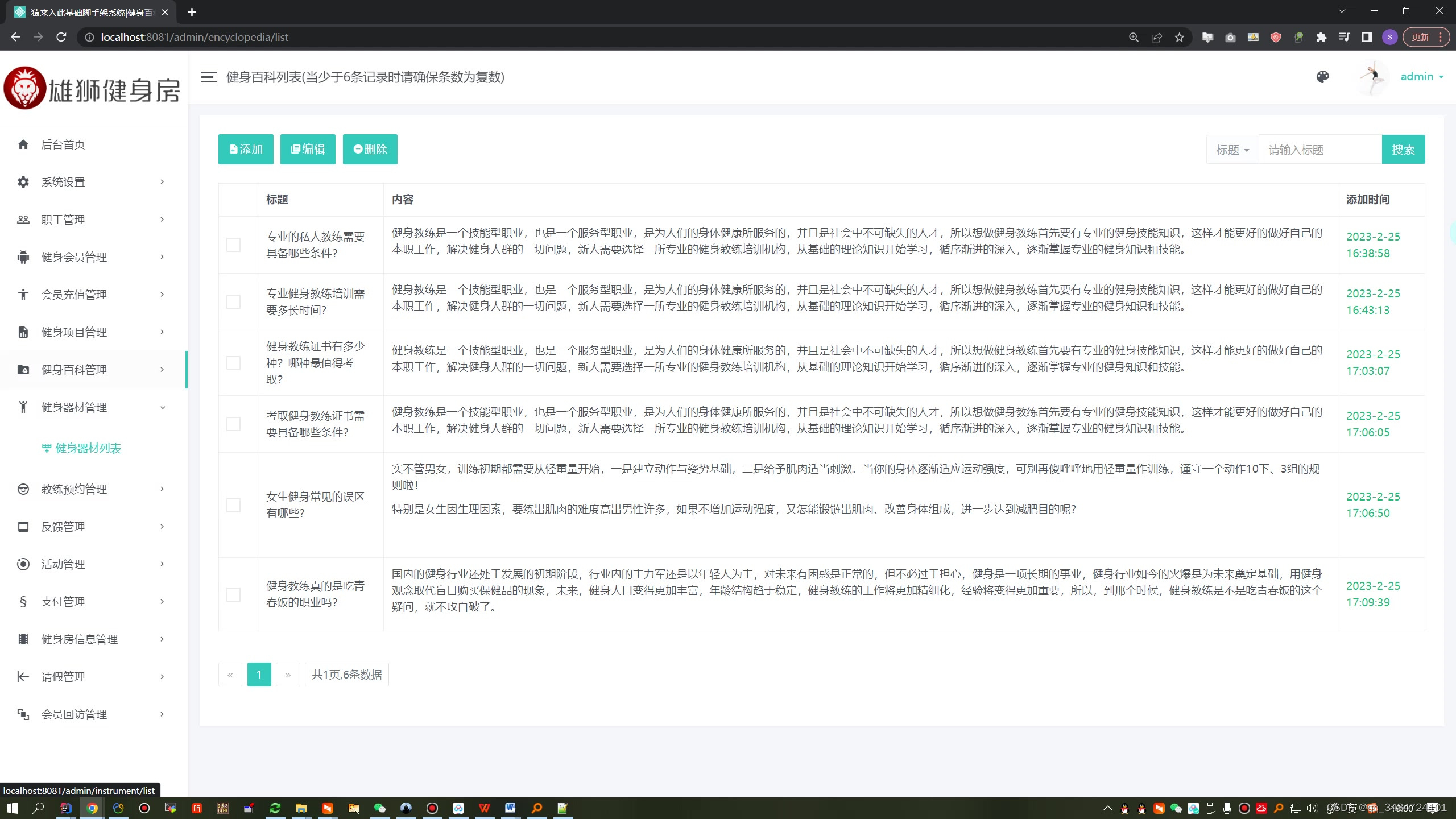Select checkbox for 女生健身常见的误区有哪些
Screen dimensions: 1456x819
pos(233,505)
